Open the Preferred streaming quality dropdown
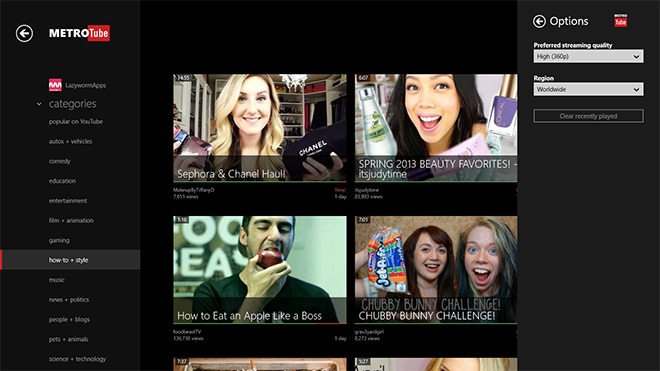 [588, 56]
